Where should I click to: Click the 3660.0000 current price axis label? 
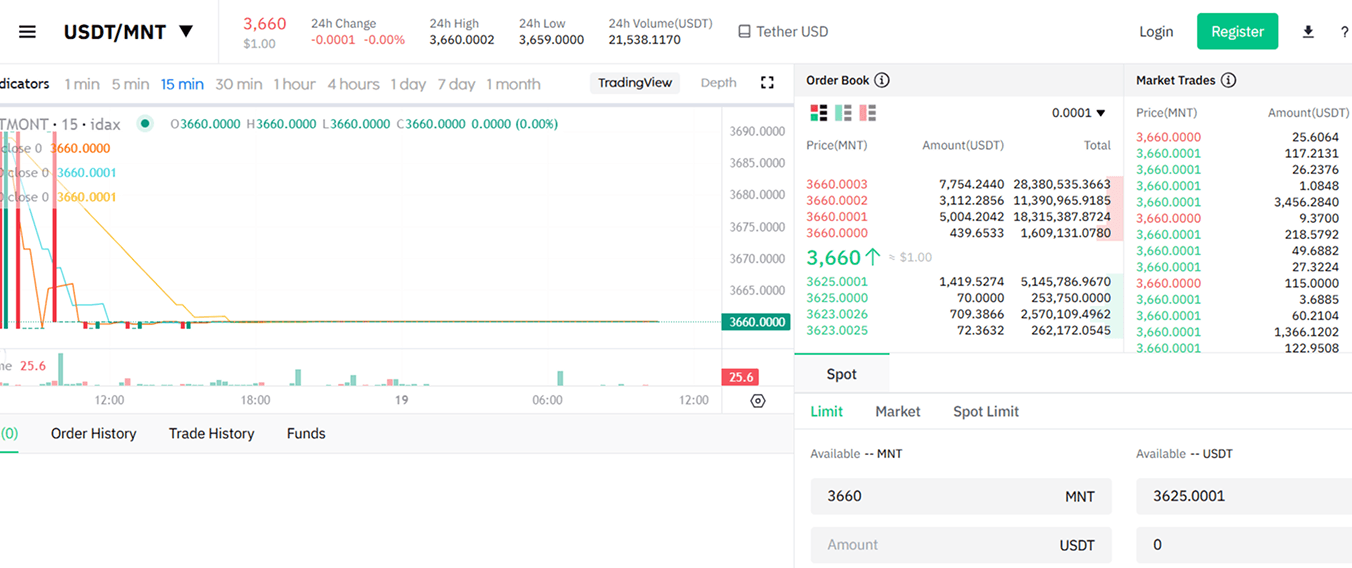click(x=755, y=322)
